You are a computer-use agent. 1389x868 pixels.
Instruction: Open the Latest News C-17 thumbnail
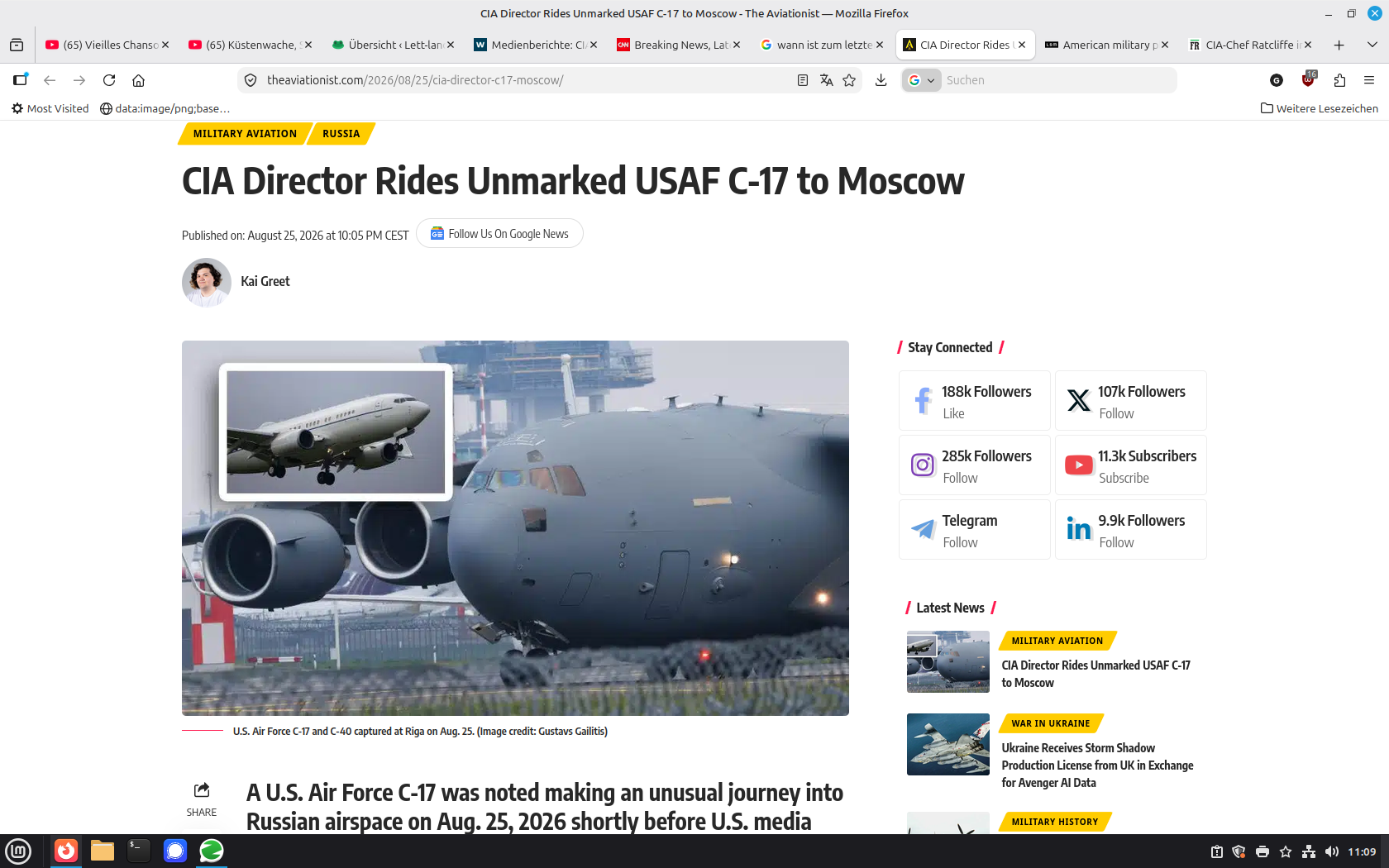(x=948, y=662)
